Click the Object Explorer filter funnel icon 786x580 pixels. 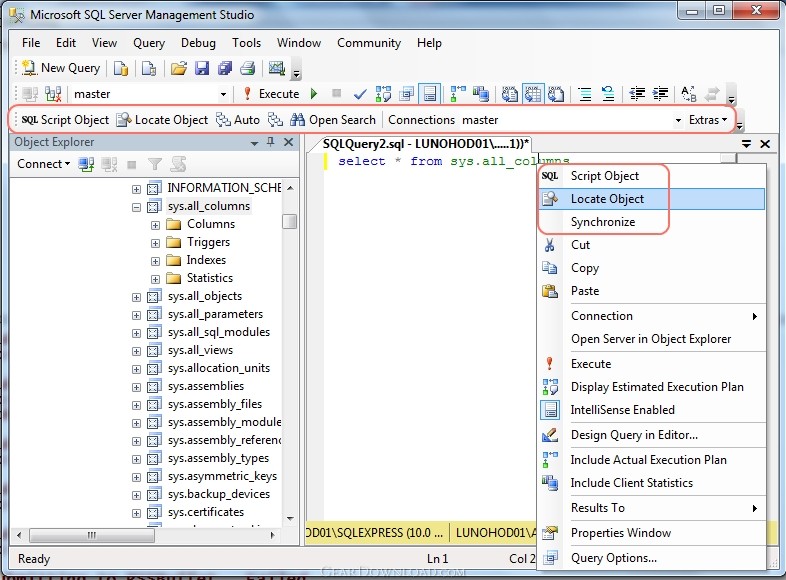coord(155,164)
